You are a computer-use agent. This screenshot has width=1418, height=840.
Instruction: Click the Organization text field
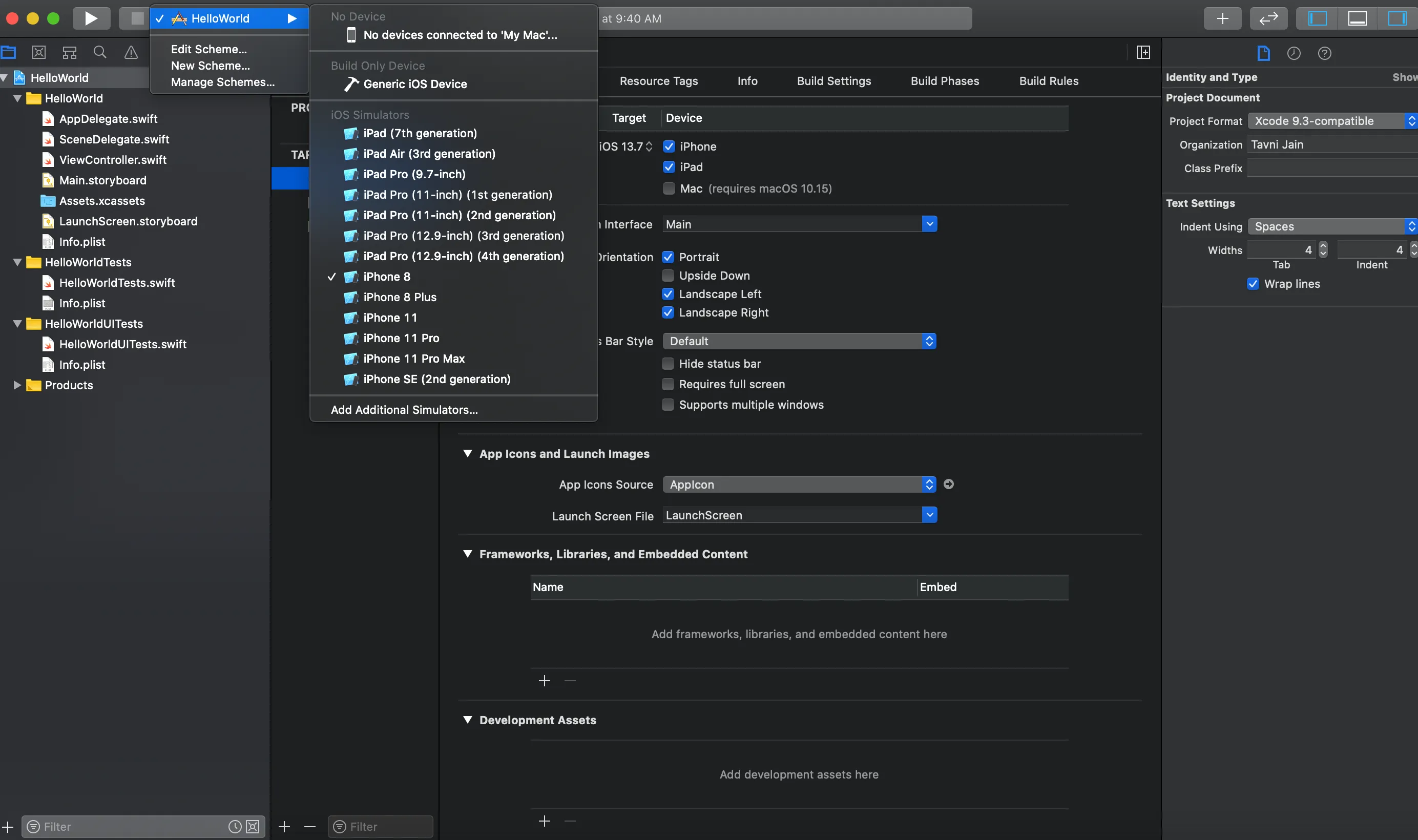[1330, 145]
